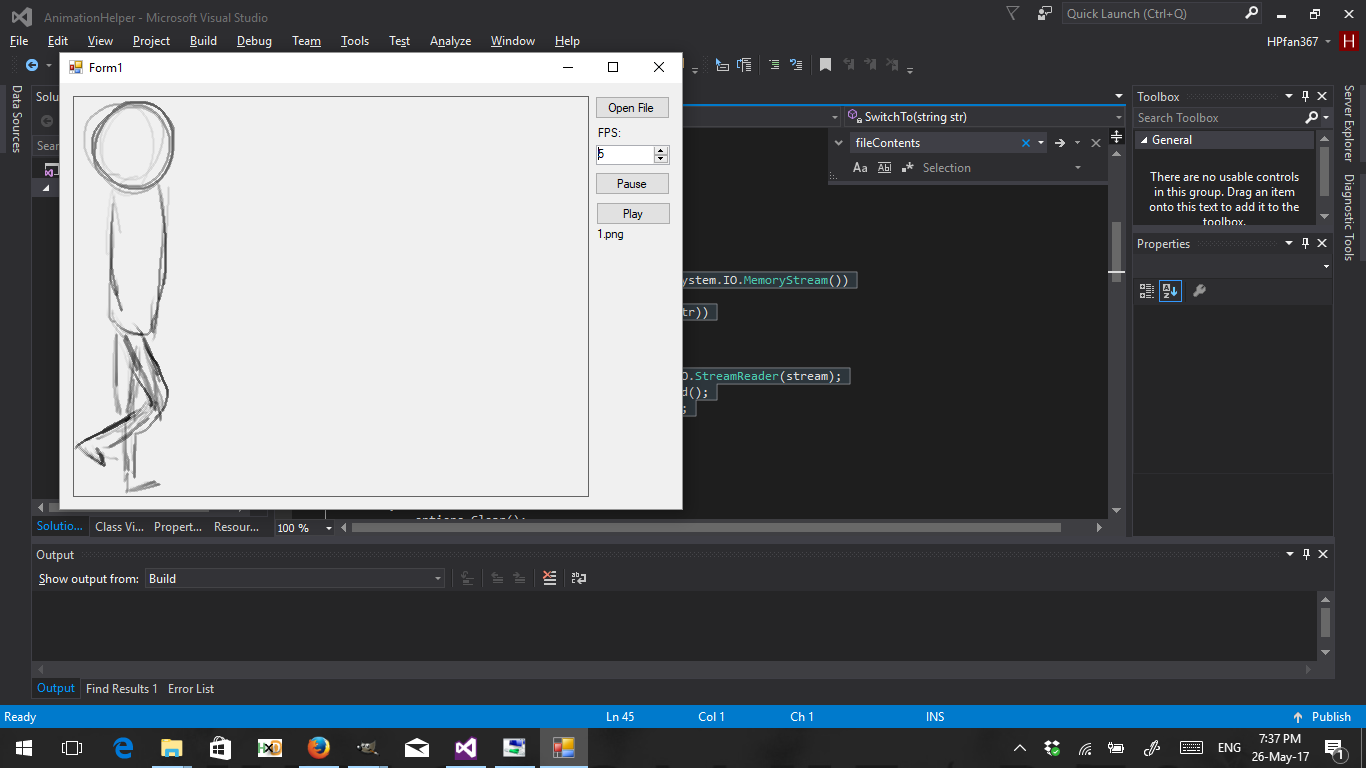Open the Debug menu
The width and height of the screenshot is (1366, 768).
(254, 41)
